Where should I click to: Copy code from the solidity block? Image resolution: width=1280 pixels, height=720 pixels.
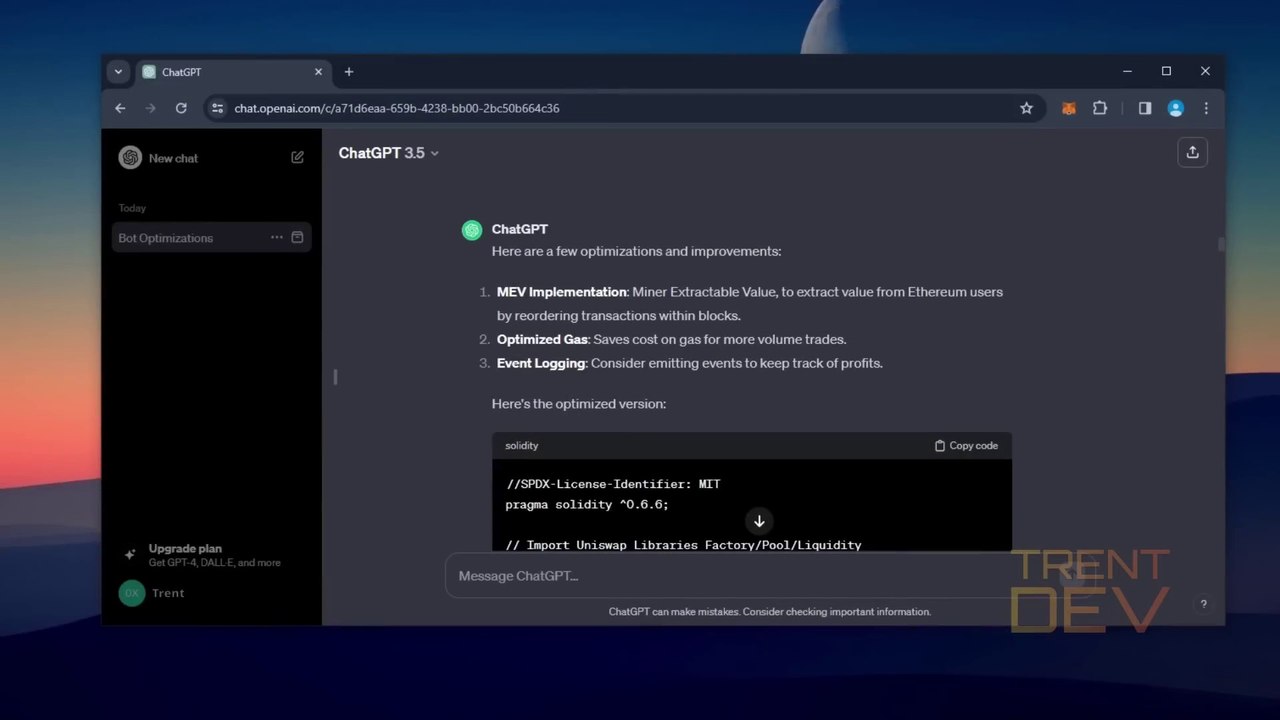tap(966, 446)
